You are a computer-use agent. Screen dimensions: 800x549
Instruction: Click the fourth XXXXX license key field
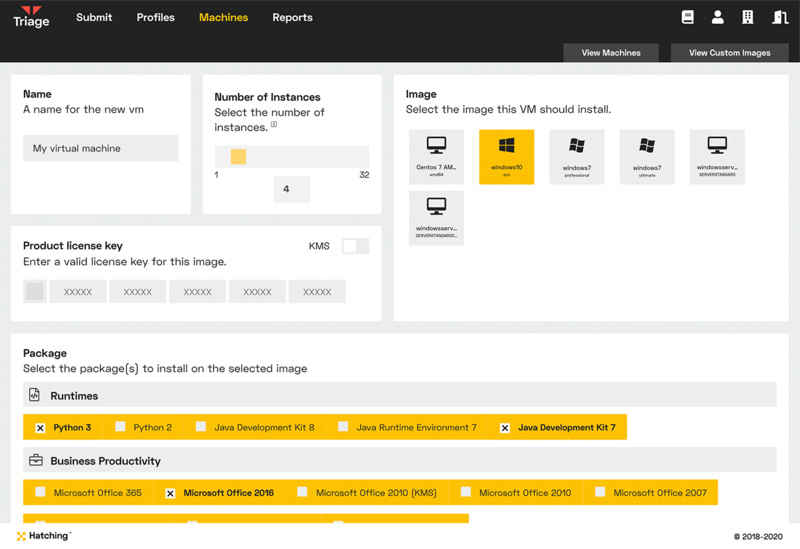click(257, 292)
